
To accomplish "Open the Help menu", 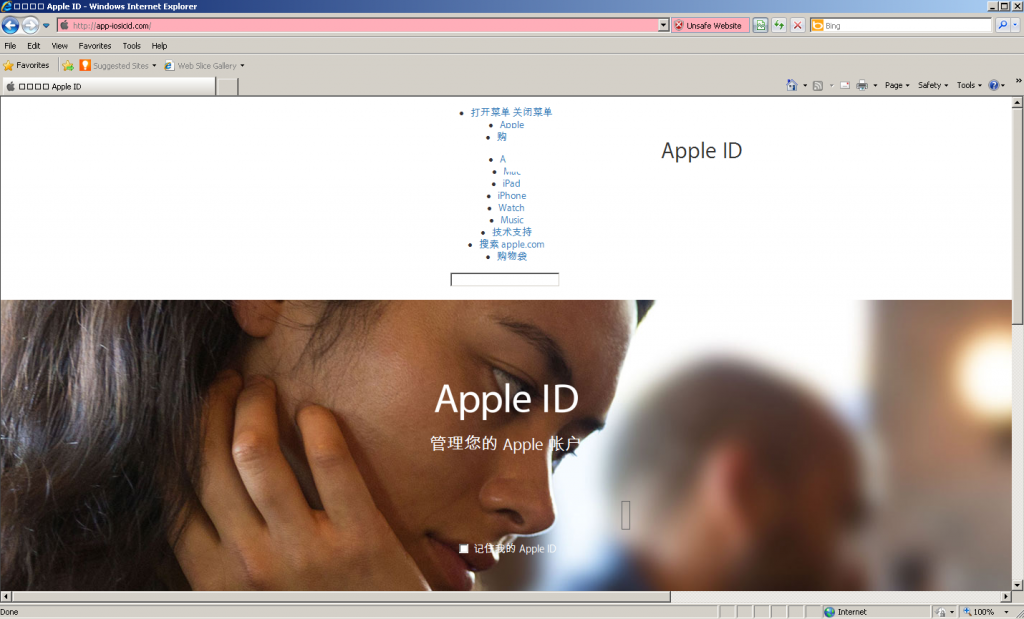I will (x=159, y=46).
